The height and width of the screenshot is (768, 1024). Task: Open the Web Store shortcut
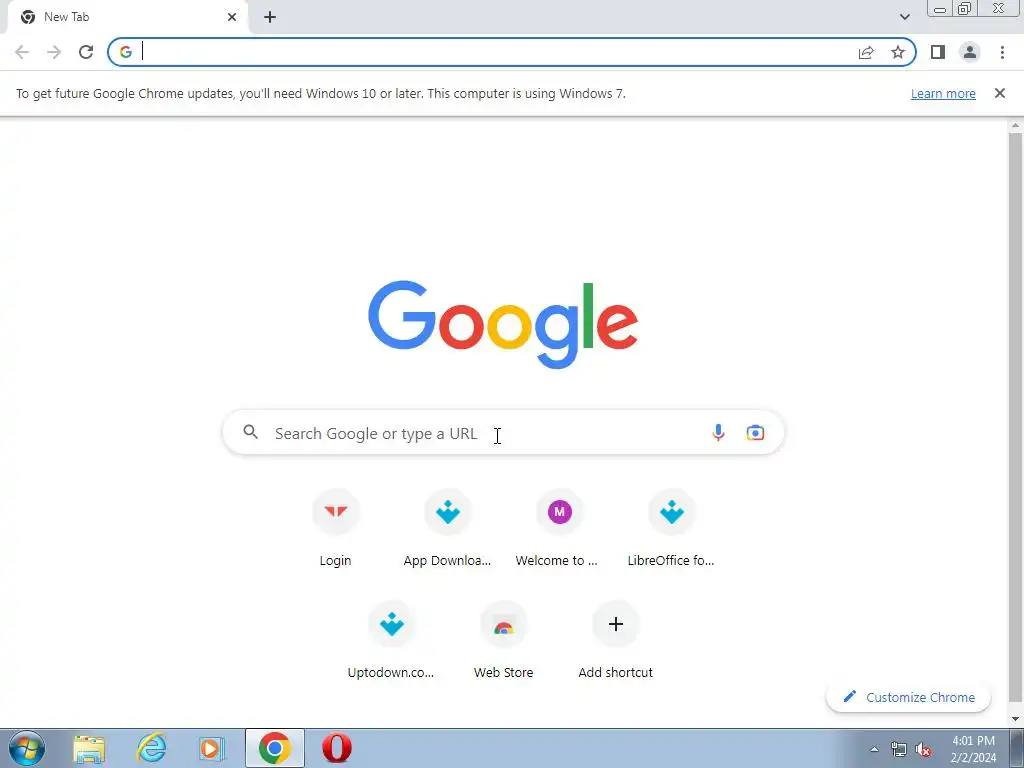tap(504, 641)
